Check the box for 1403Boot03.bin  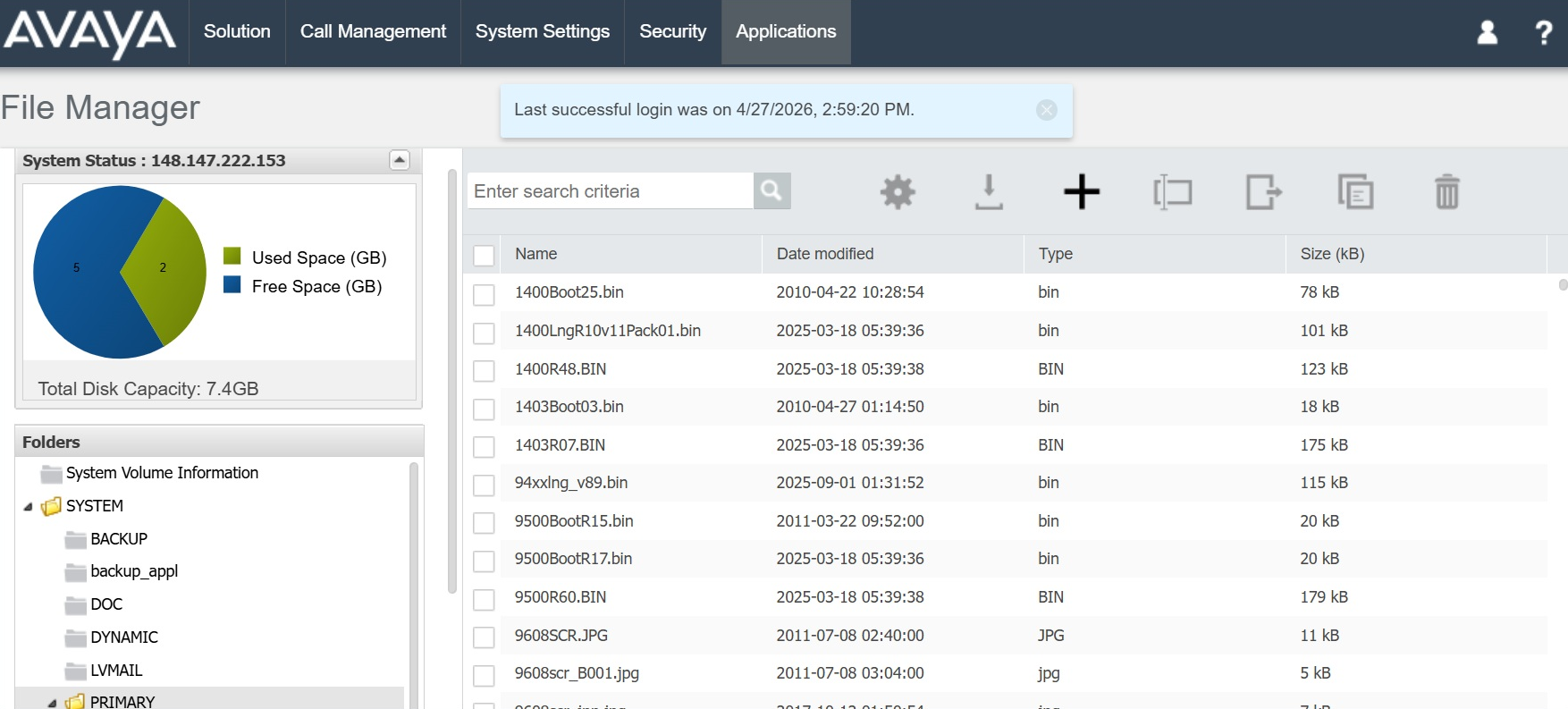pos(484,409)
